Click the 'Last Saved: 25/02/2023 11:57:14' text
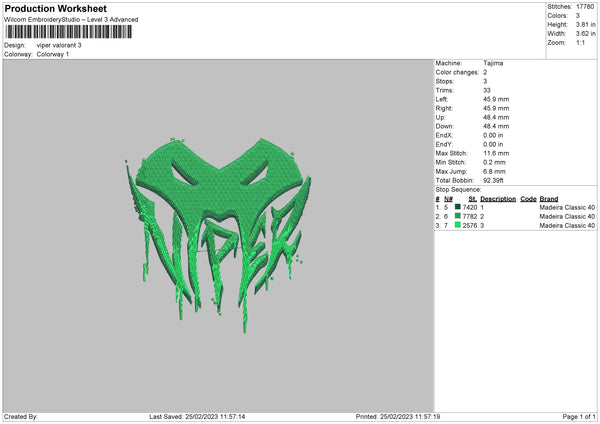Screen dimensions: 600x424 tap(197, 417)
